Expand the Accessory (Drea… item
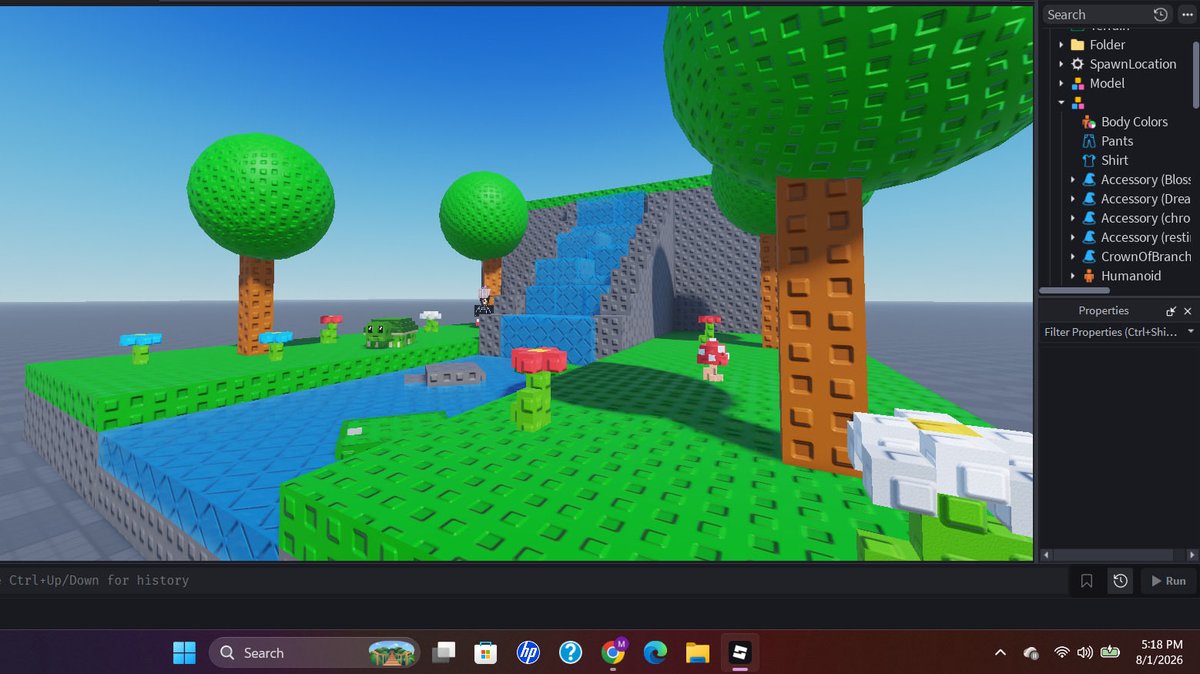Viewport: 1200px width, 674px height. pyautogui.click(x=1073, y=199)
